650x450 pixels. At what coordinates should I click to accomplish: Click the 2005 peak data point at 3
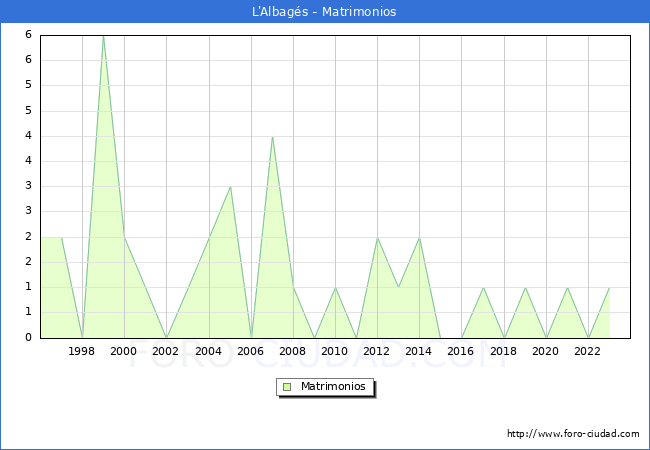click(x=230, y=187)
